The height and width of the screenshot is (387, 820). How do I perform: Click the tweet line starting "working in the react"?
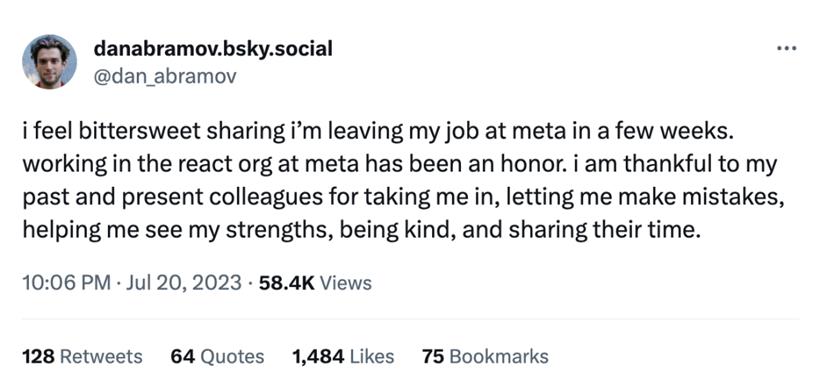[400, 165]
